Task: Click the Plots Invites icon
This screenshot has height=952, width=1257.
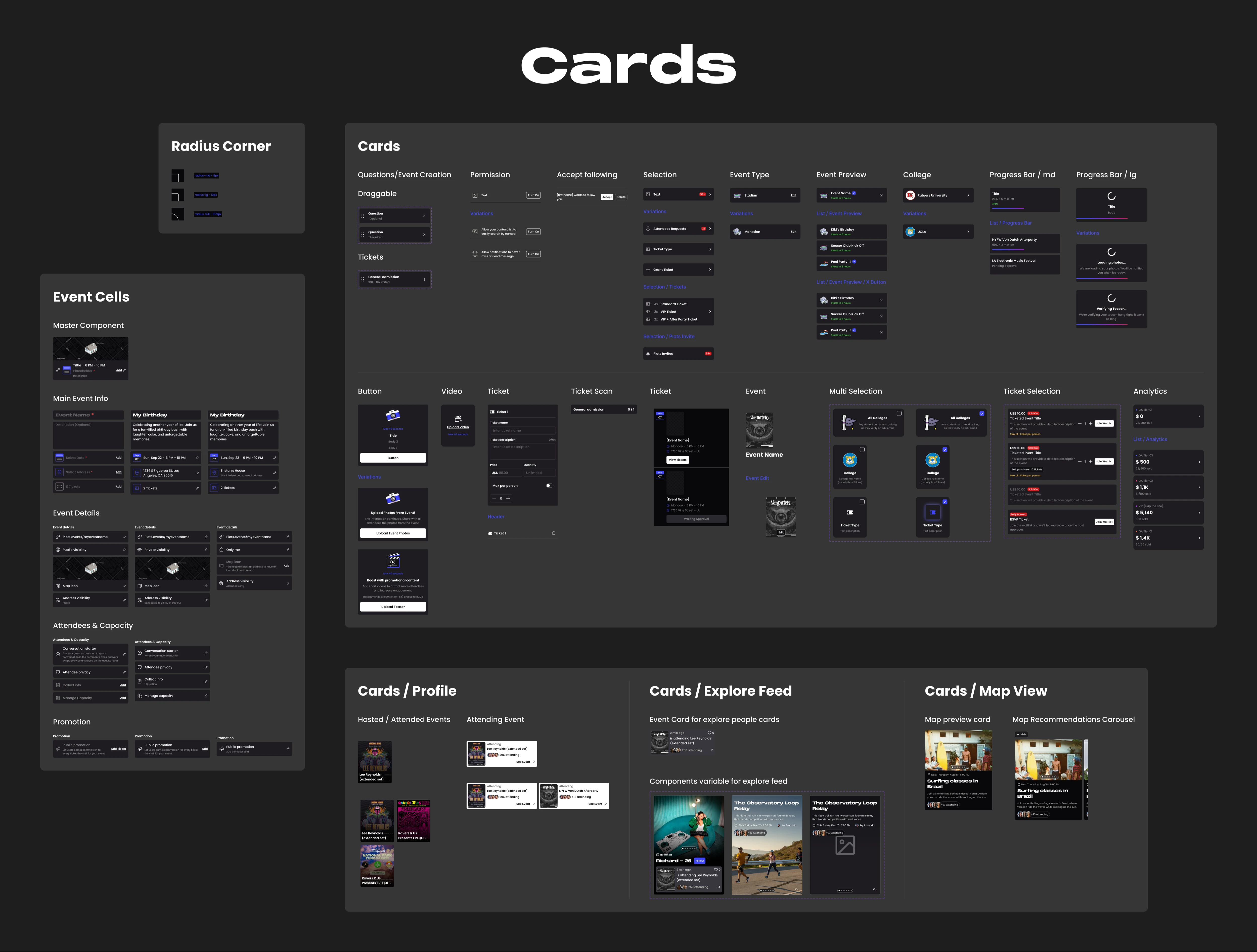Action: pos(648,353)
